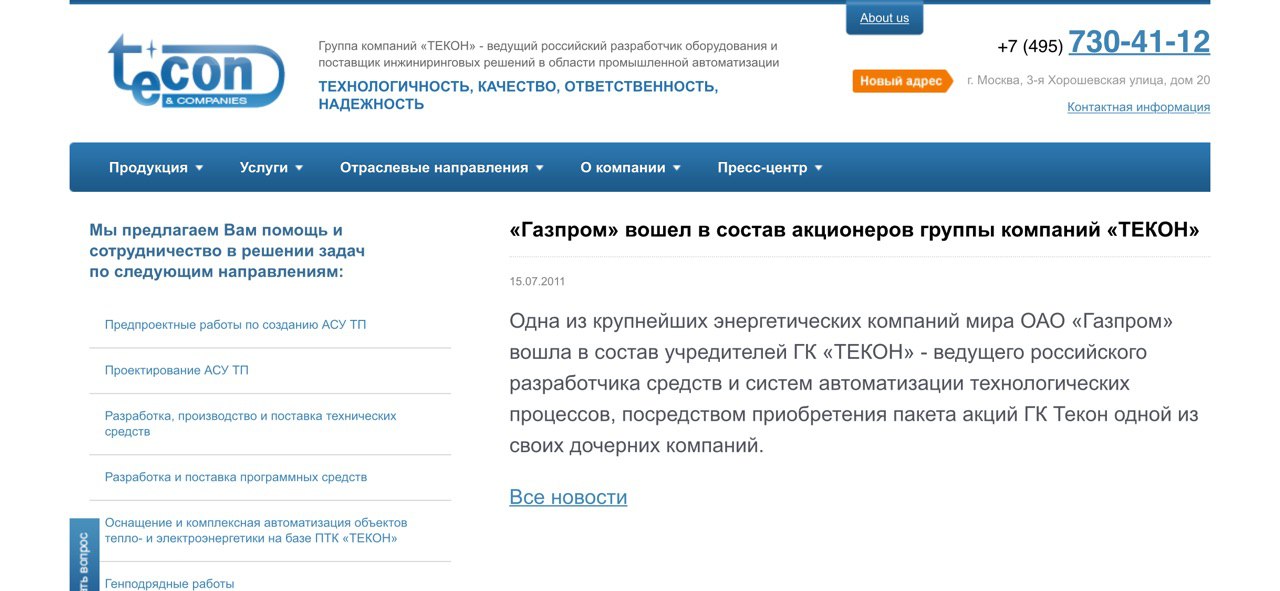The width and height of the screenshot is (1280, 591).
Task: Click the vertical 'вопрос' side tab
Action: (83, 555)
